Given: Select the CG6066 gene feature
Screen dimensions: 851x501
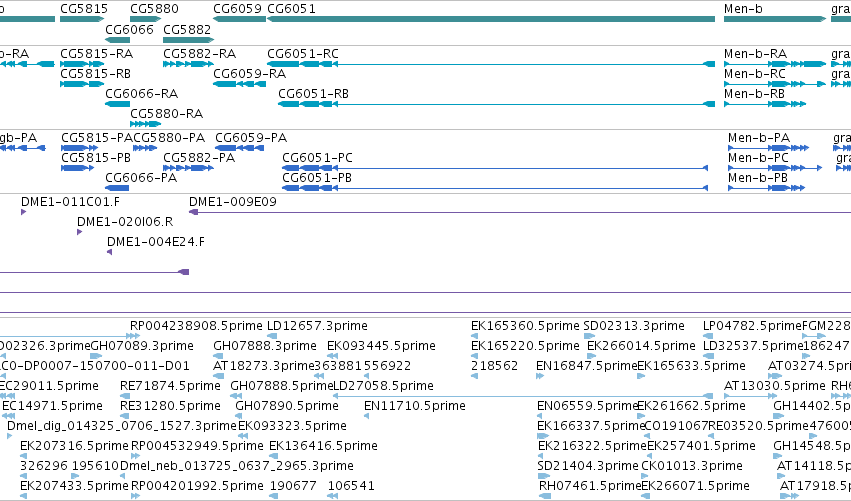Looking at the screenshot, I should click(117, 40).
